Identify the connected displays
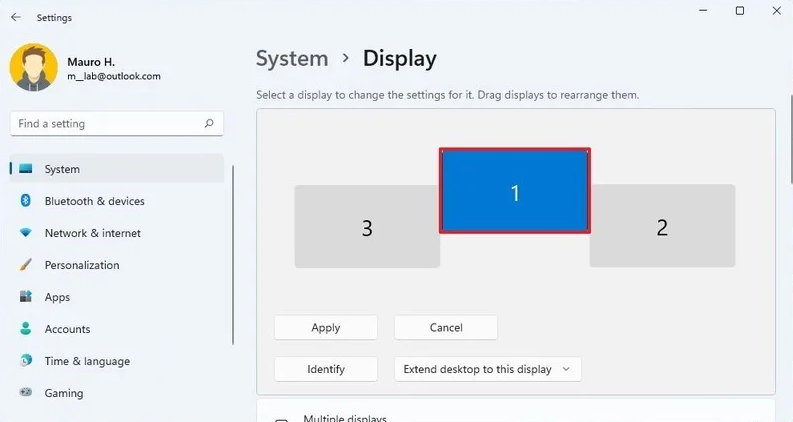793x422 pixels. 326,369
